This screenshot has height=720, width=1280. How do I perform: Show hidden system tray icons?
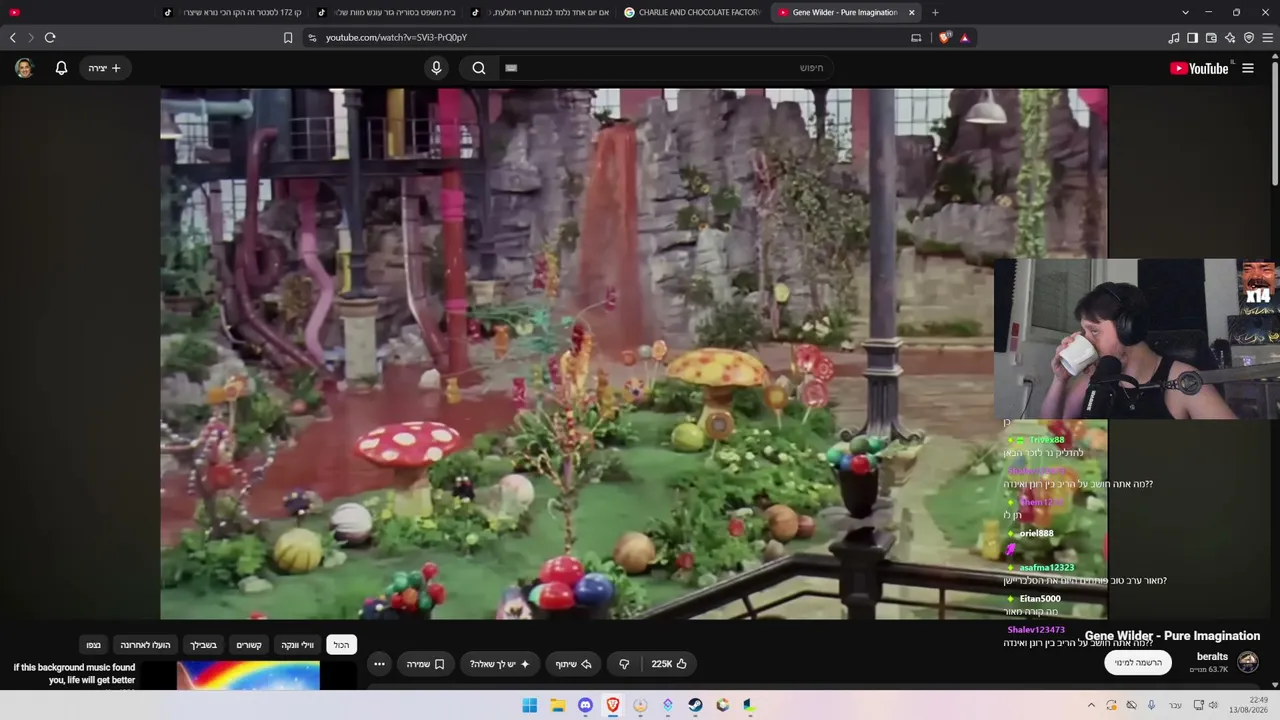tap(1091, 705)
